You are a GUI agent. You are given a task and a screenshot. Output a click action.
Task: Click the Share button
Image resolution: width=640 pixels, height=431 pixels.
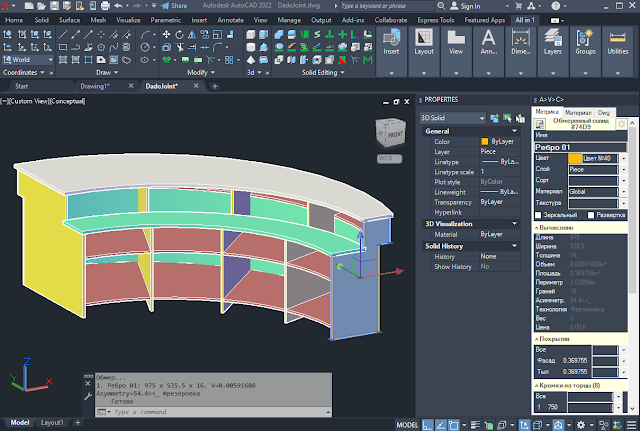(174, 6)
